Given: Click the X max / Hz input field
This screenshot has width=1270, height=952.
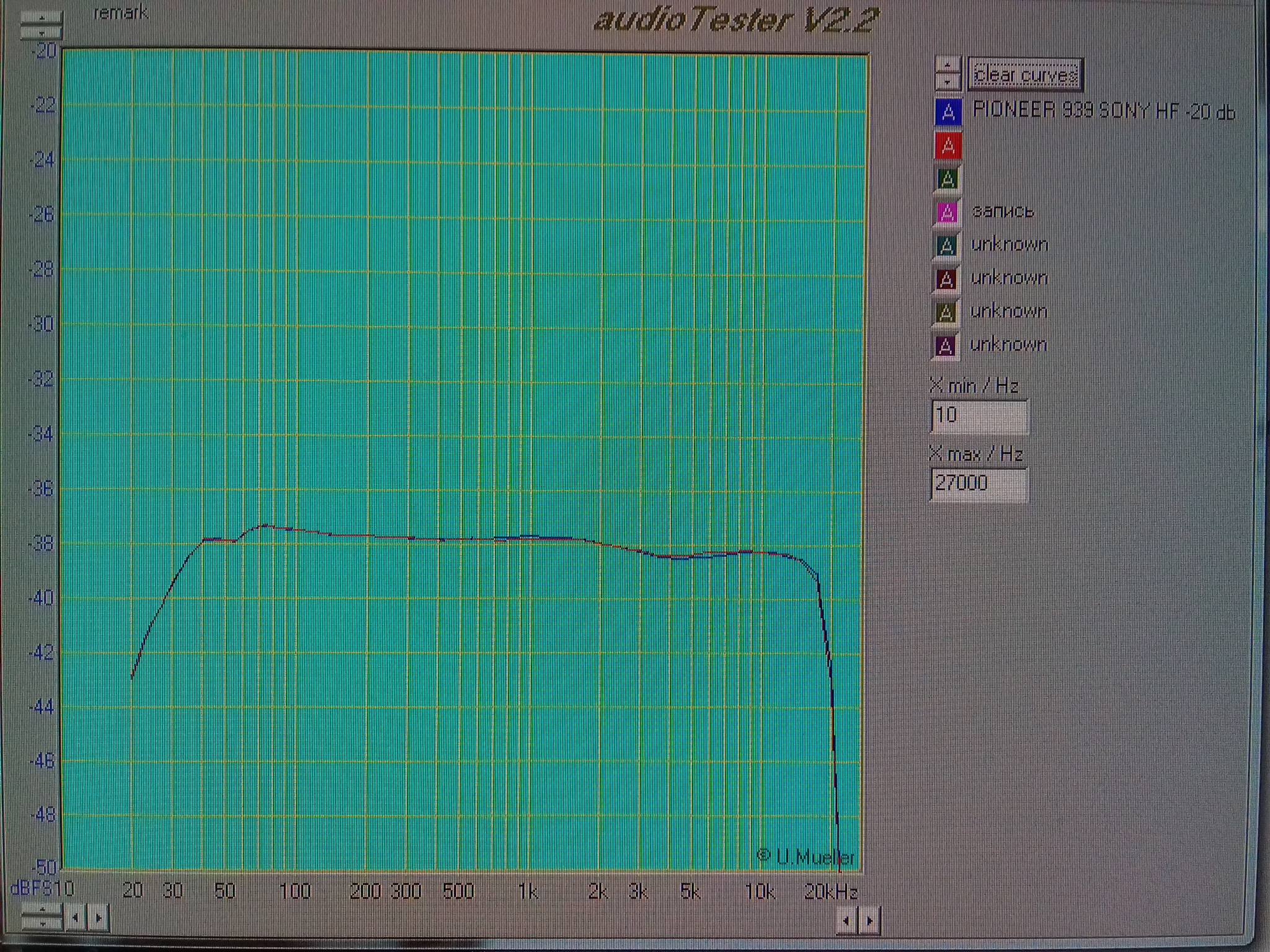Looking at the screenshot, I should [978, 483].
